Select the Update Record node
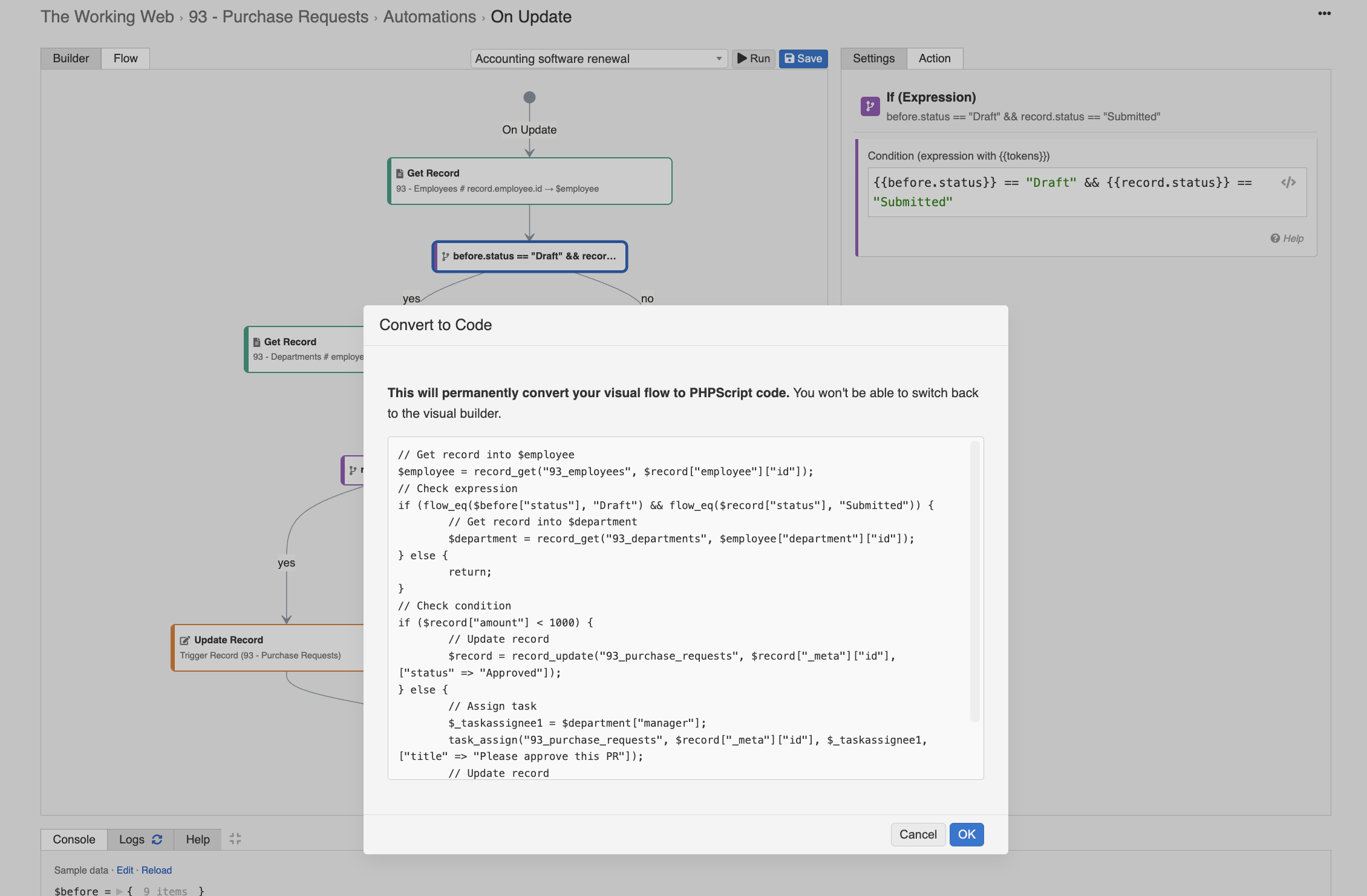Image resolution: width=1367 pixels, height=896 pixels. [x=269, y=648]
